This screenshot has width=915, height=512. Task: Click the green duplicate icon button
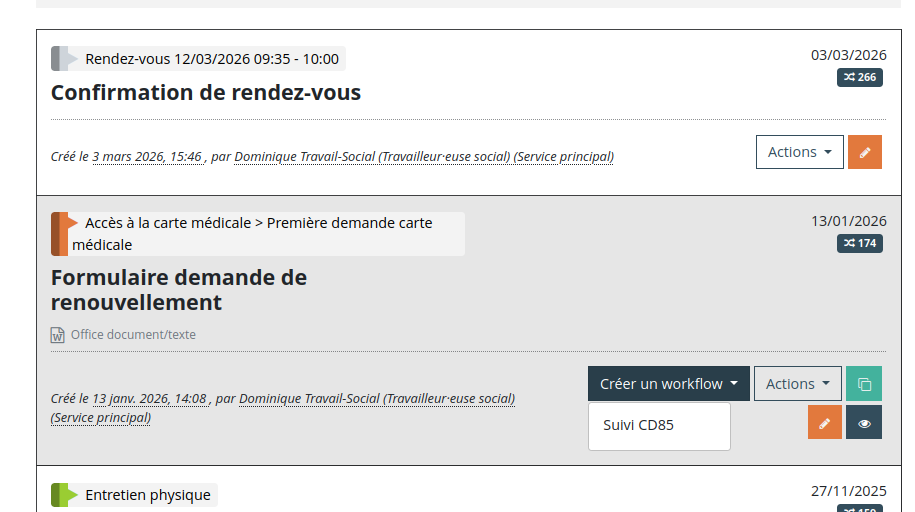(864, 384)
